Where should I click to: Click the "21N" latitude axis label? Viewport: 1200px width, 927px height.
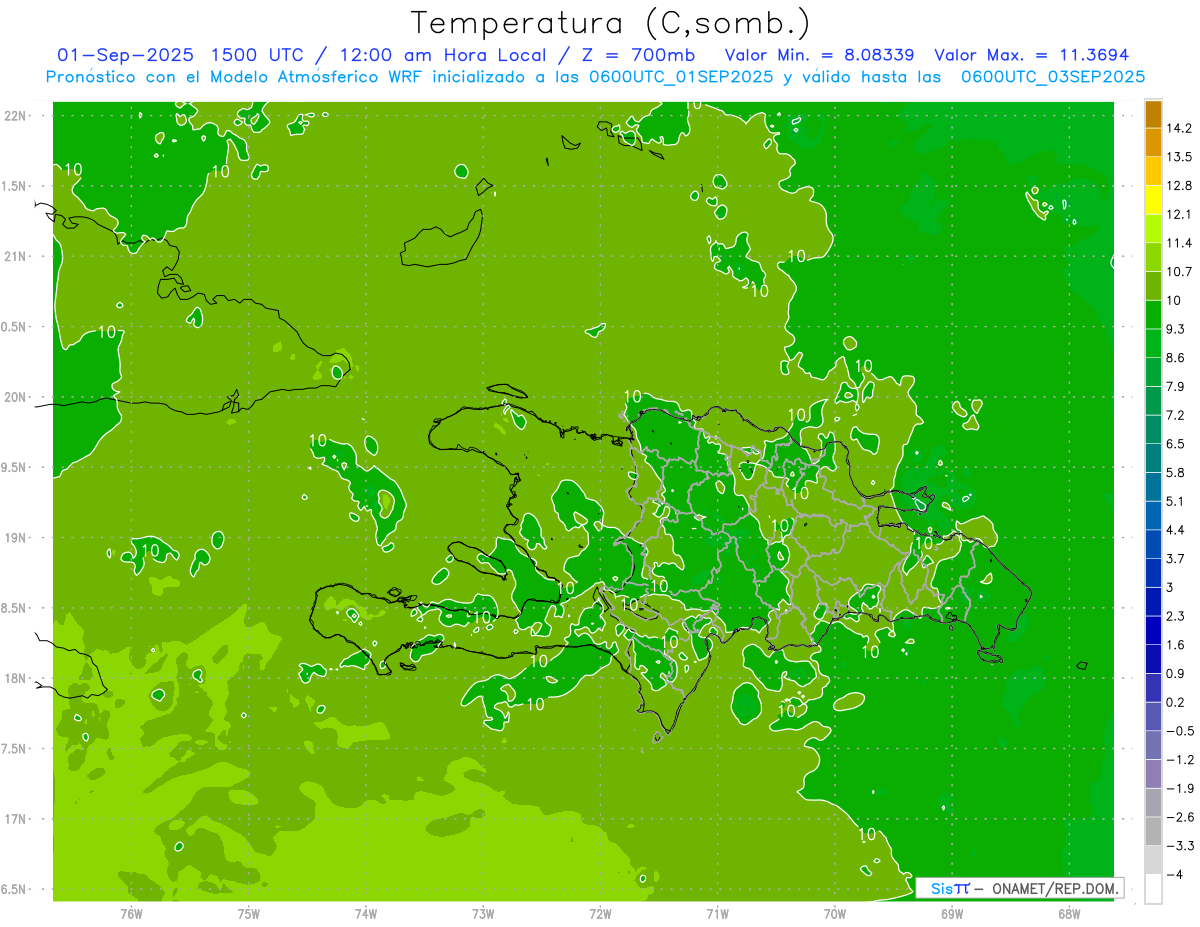[15, 257]
